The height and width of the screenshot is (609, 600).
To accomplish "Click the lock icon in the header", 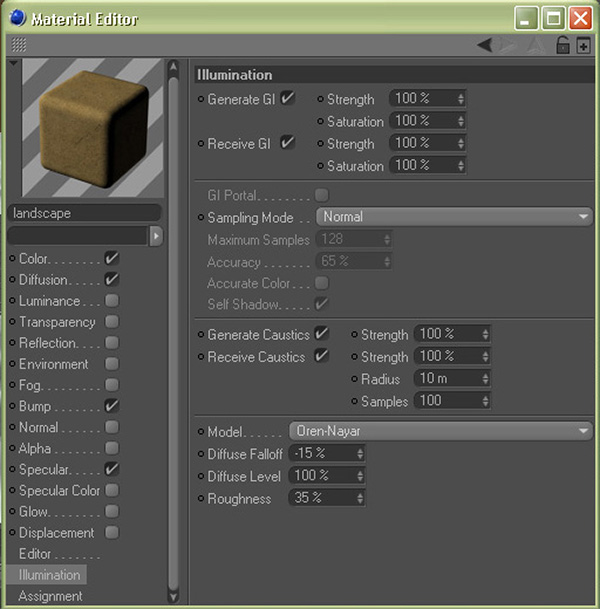I will pos(563,45).
